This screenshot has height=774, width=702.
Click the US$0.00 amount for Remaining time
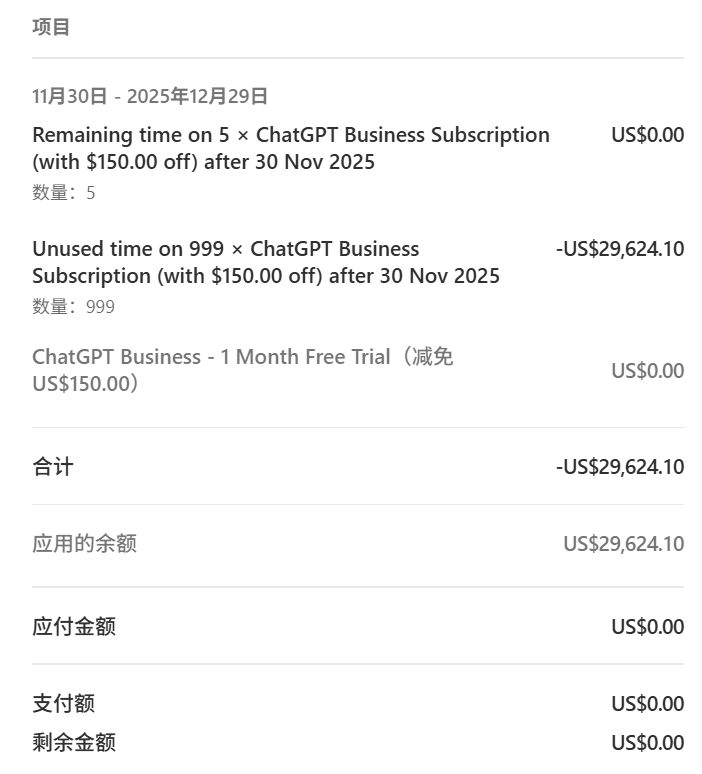coord(647,135)
